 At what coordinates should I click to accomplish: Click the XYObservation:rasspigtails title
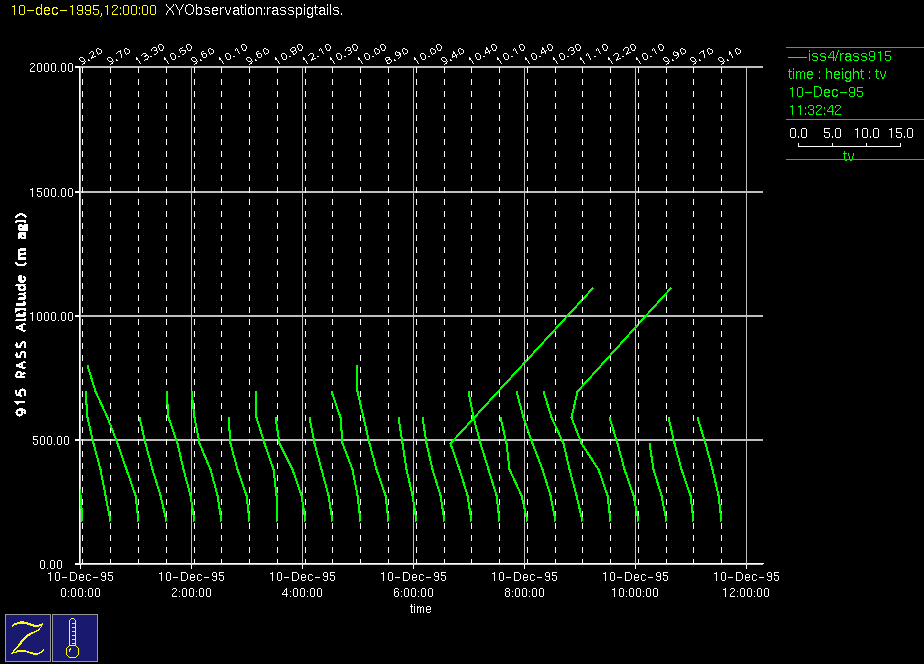(x=253, y=9)
